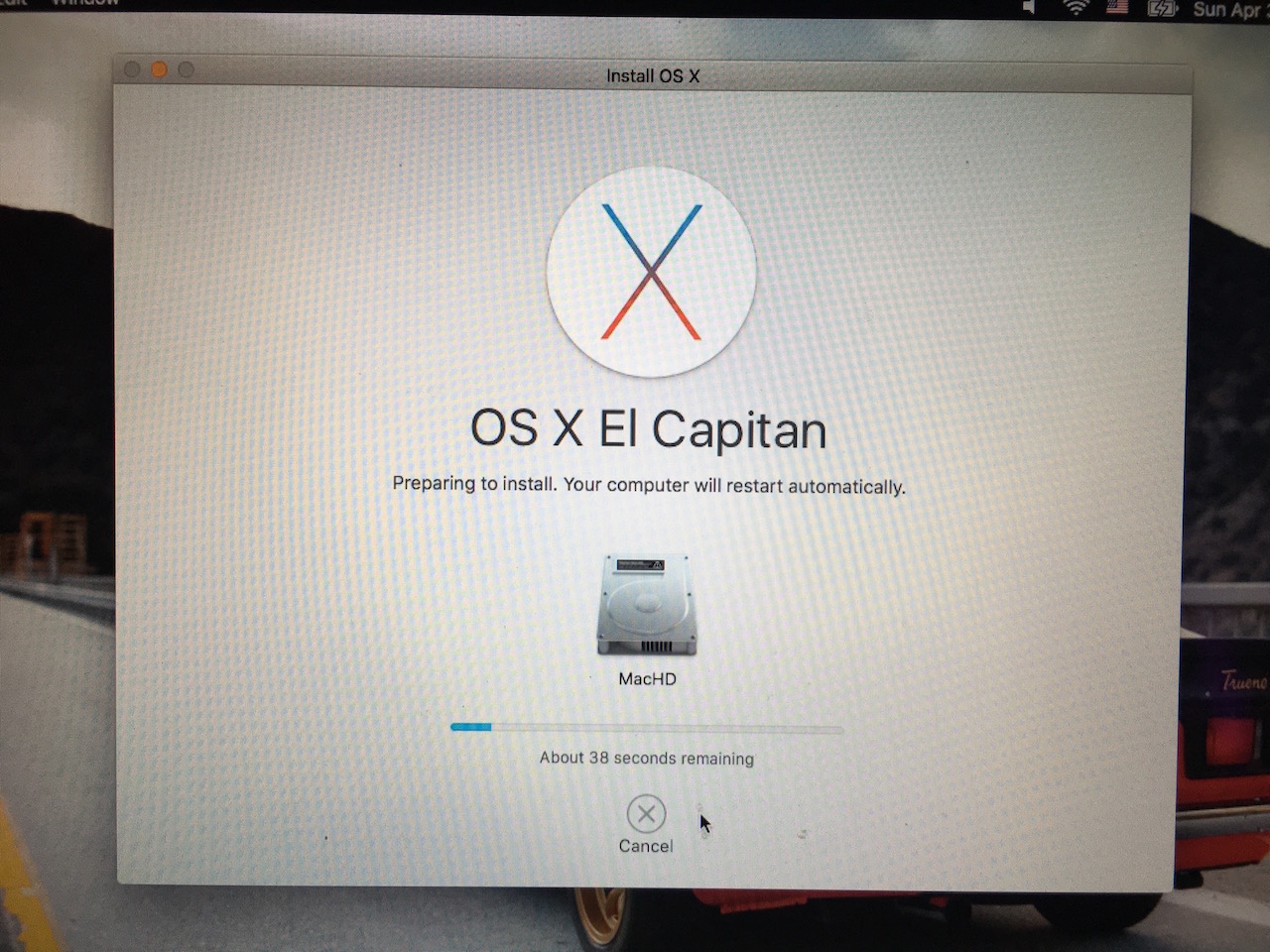Click the "About 38 seconds remaining" text
1270x952 pixels.
646,758
